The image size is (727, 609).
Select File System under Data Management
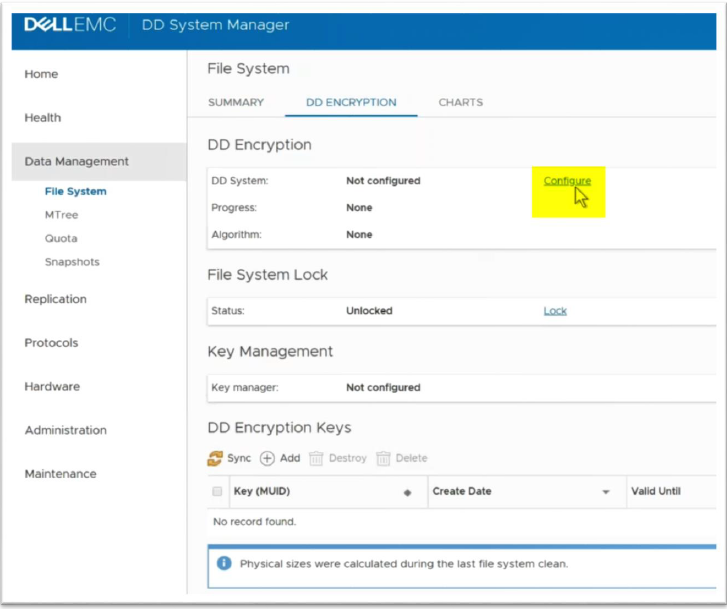point(76,191)
